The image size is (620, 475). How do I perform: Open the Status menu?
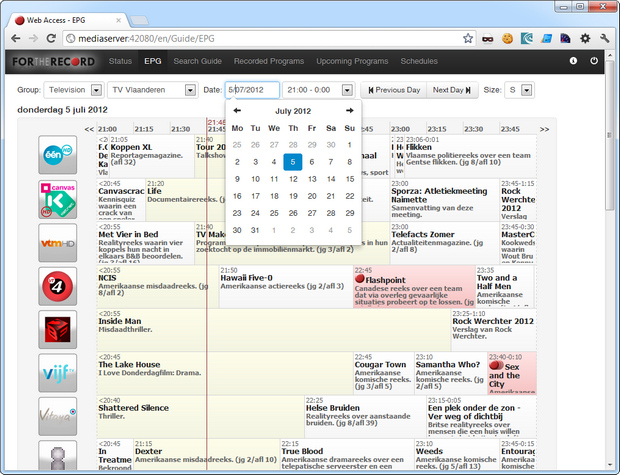[120, 61]
